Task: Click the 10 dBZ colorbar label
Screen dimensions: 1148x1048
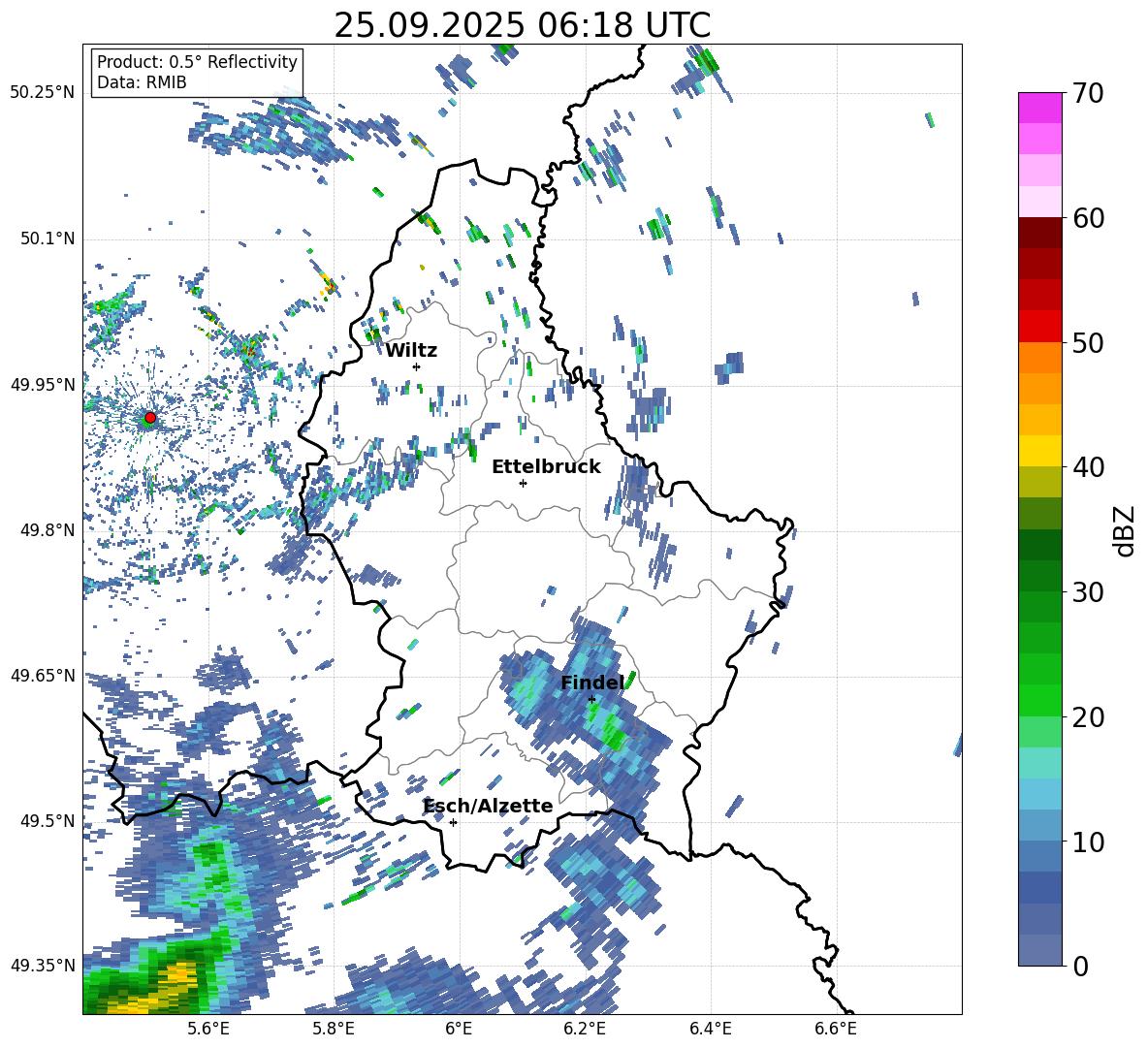Action: point(1088,842)
